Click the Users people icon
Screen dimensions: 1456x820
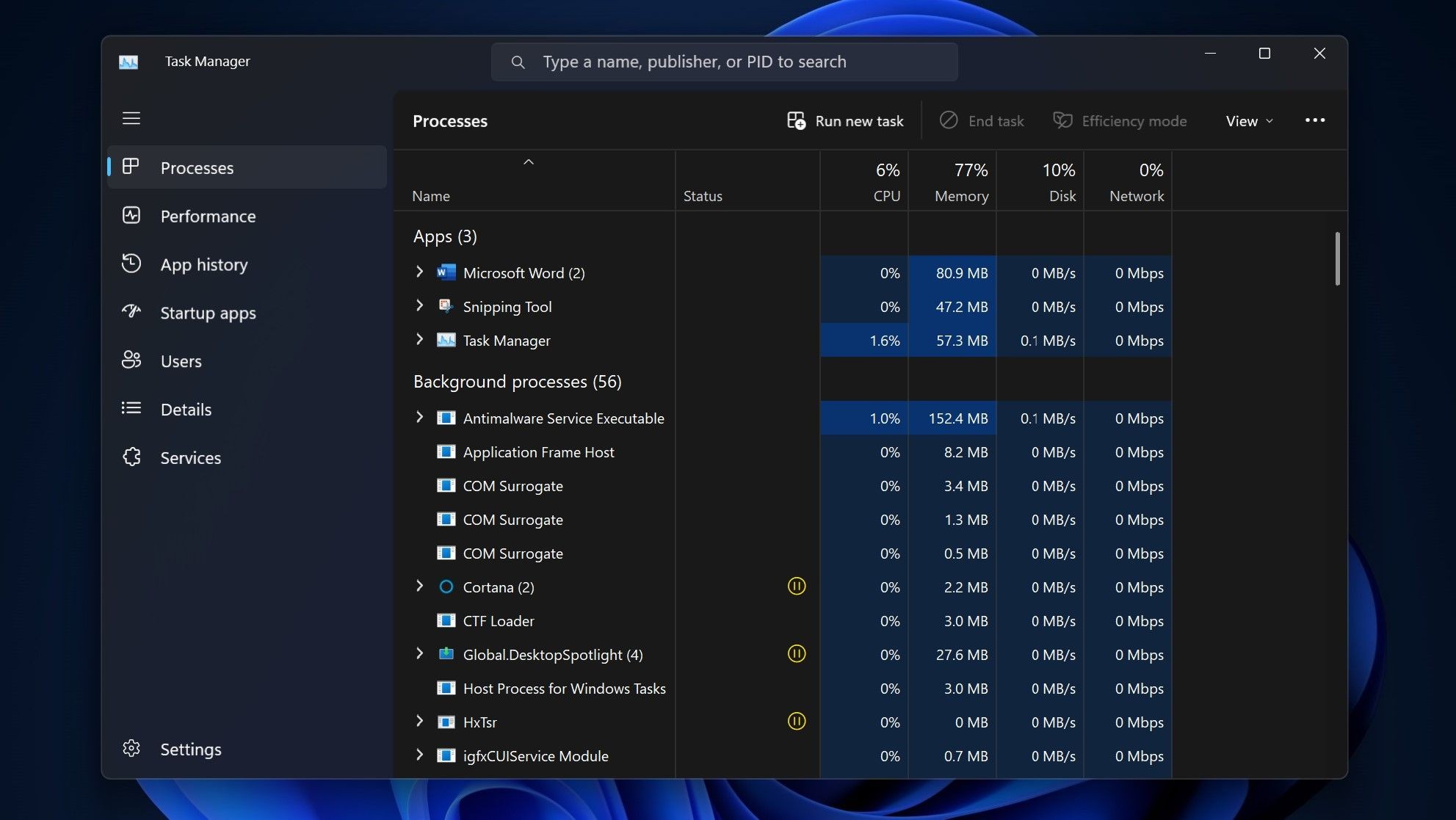click(x=131, y=360)
